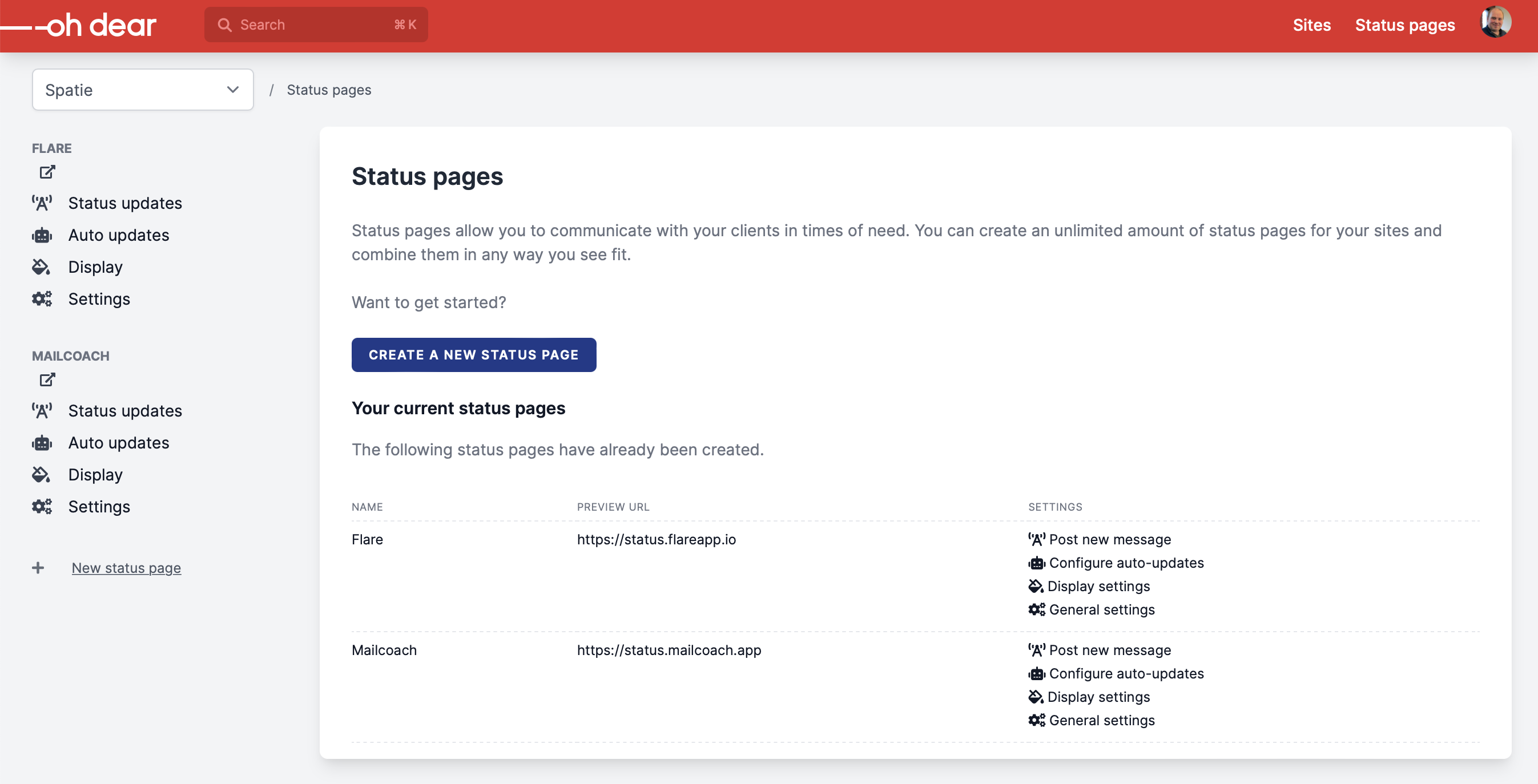Screen dimensions: 1538x784
Task: Post new message for Mailcoach
Action: tap(1110, 650)
